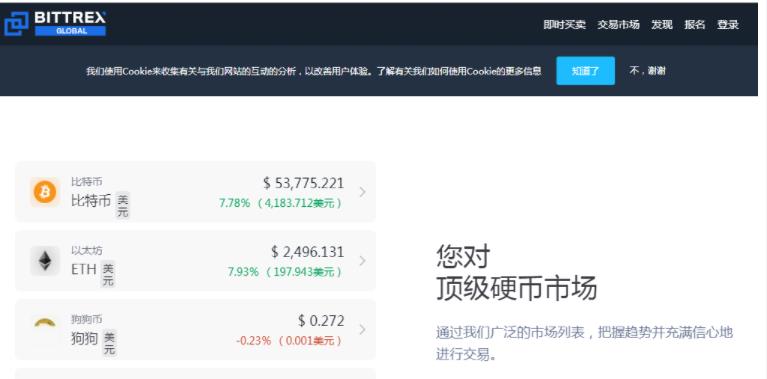Open the 交易市场 menu item
Viewport: 767px width, 379px height.
(x=618, y=24)
